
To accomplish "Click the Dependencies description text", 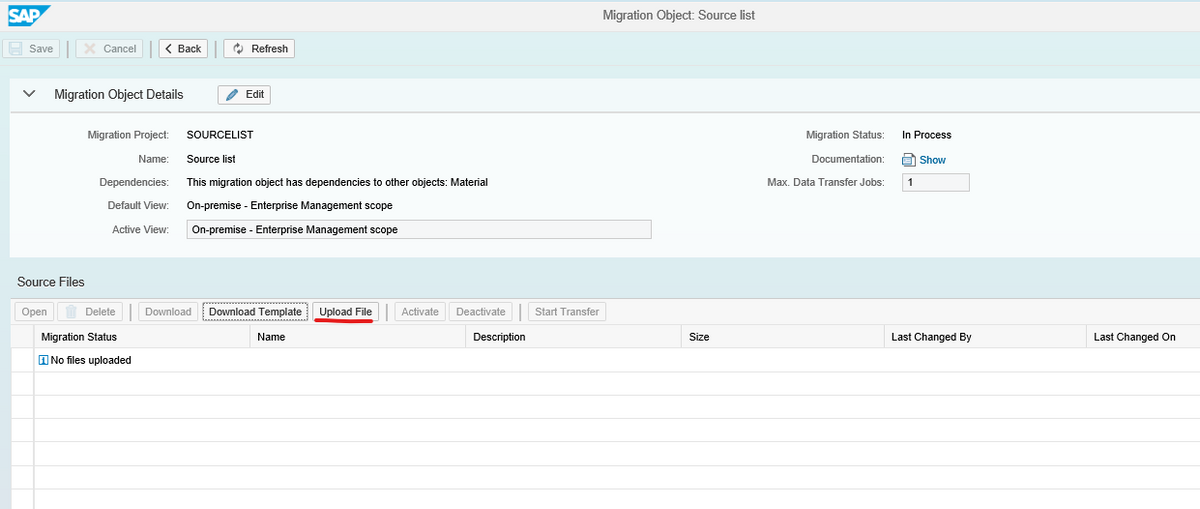I will [337, 182].
